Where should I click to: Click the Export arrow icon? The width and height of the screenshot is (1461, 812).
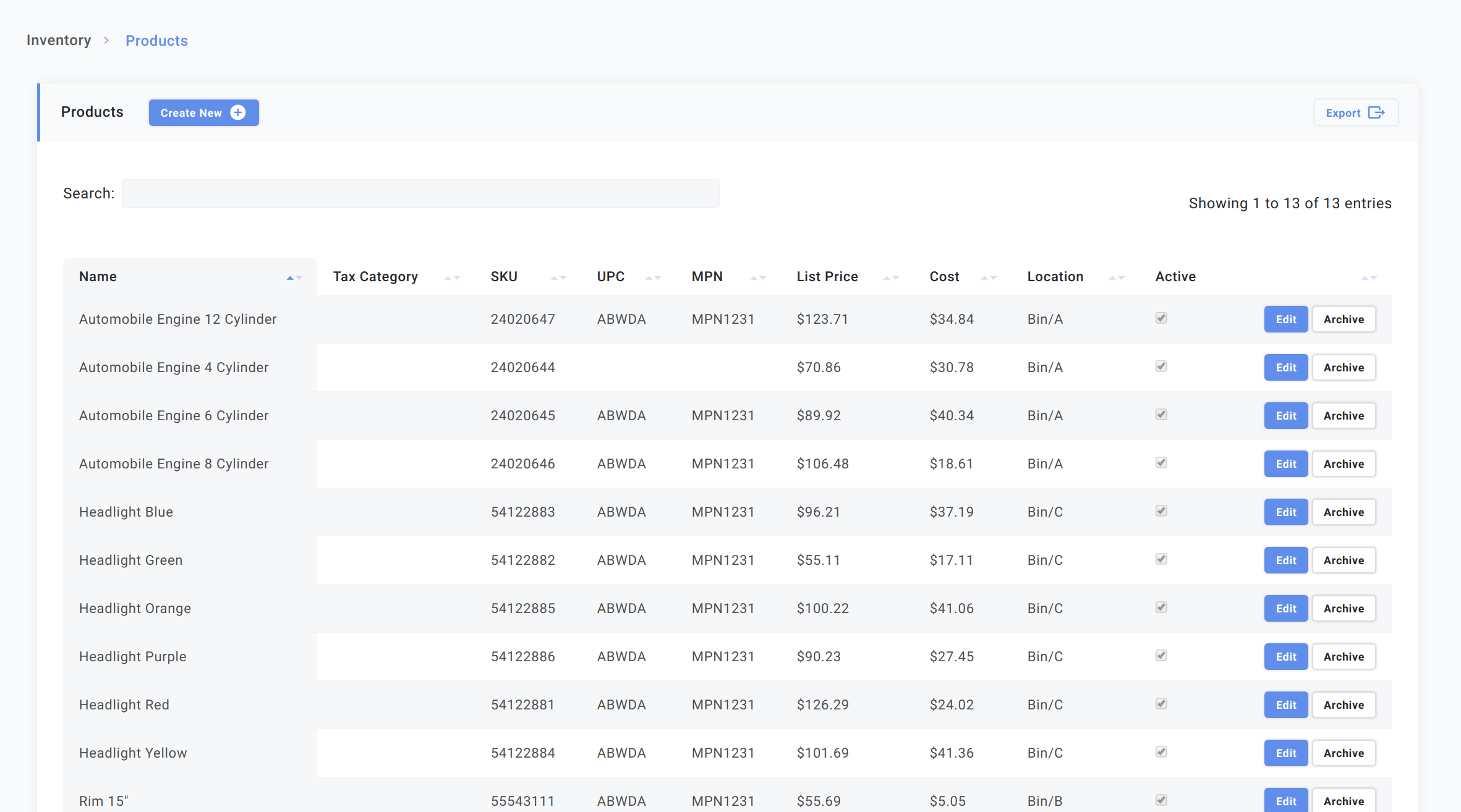tap(1376, 112)
